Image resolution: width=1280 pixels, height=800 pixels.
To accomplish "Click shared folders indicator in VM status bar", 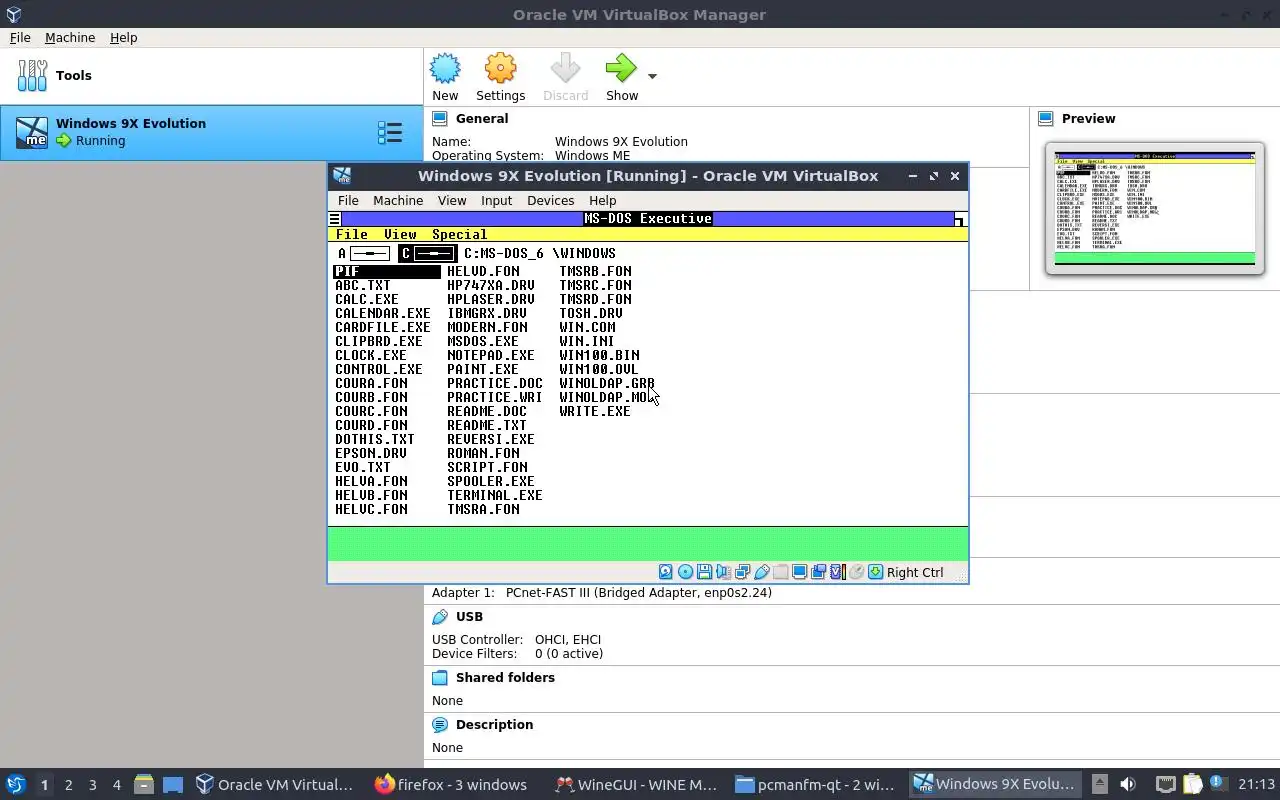I will tap(780, 572).
